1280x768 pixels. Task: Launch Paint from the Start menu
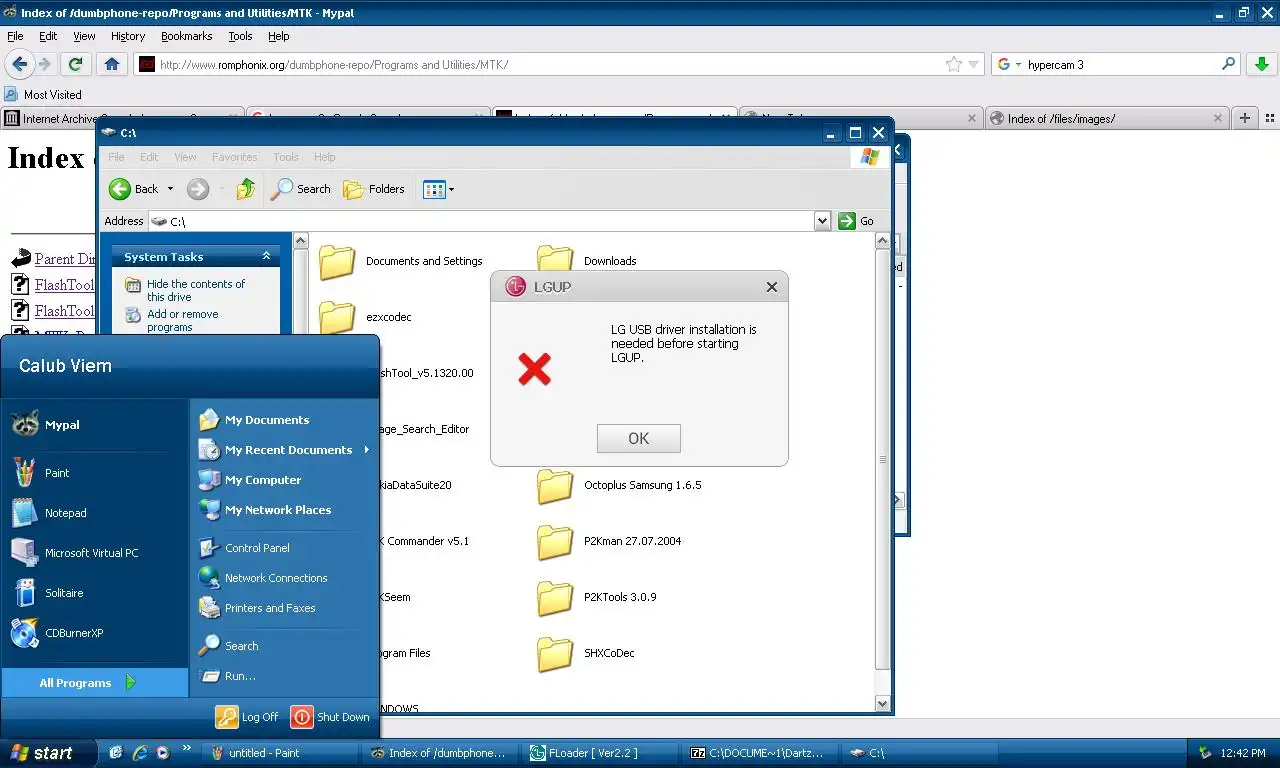[95, 473]
